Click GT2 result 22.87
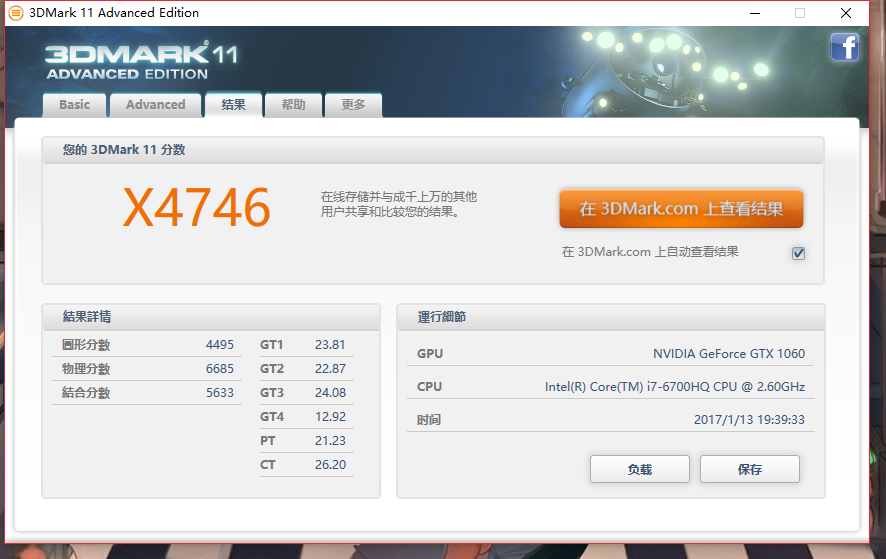This screenshot has width=886, height=559. point(330,369)
